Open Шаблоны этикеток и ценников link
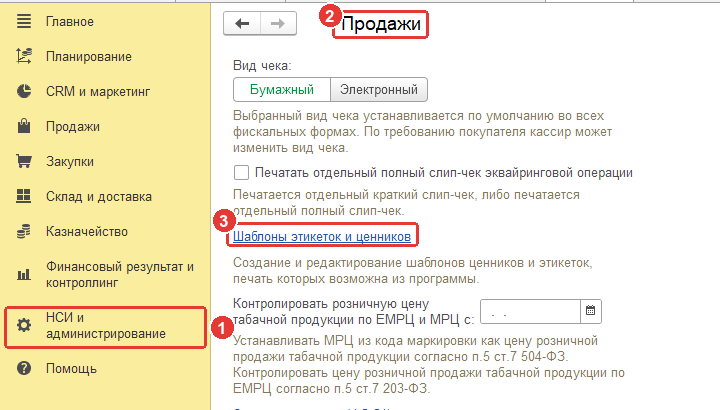The width and height of the screenshot is (720, 410). pos(322,236)
